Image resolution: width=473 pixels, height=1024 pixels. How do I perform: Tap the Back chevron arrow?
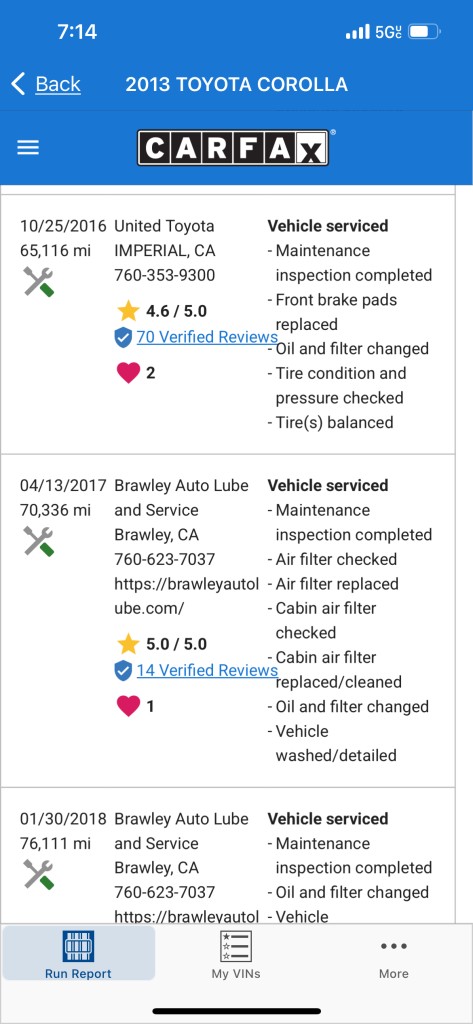pos(18,84)
